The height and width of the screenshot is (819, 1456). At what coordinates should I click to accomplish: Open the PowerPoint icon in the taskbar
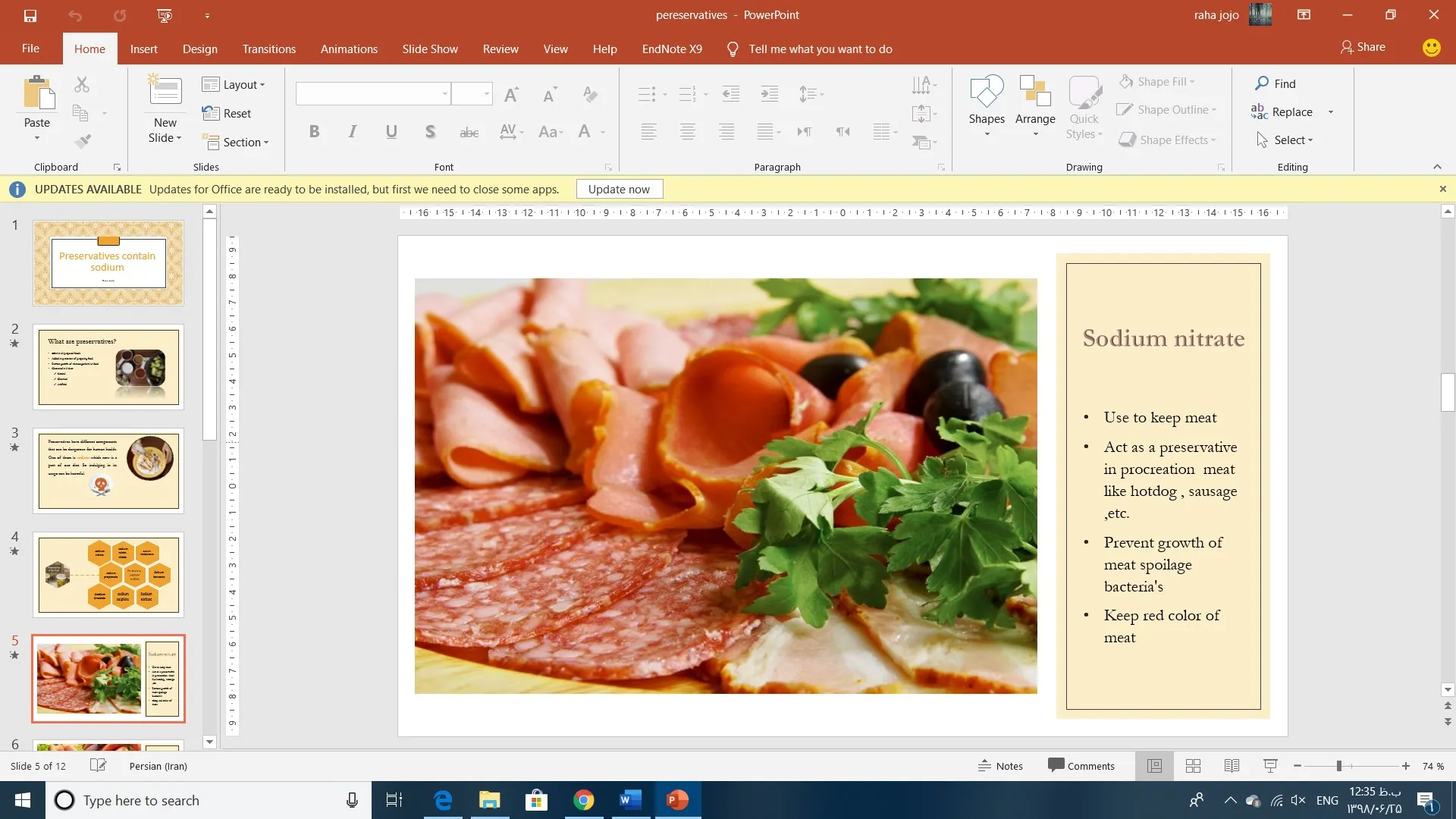click(x=677, y=800)
